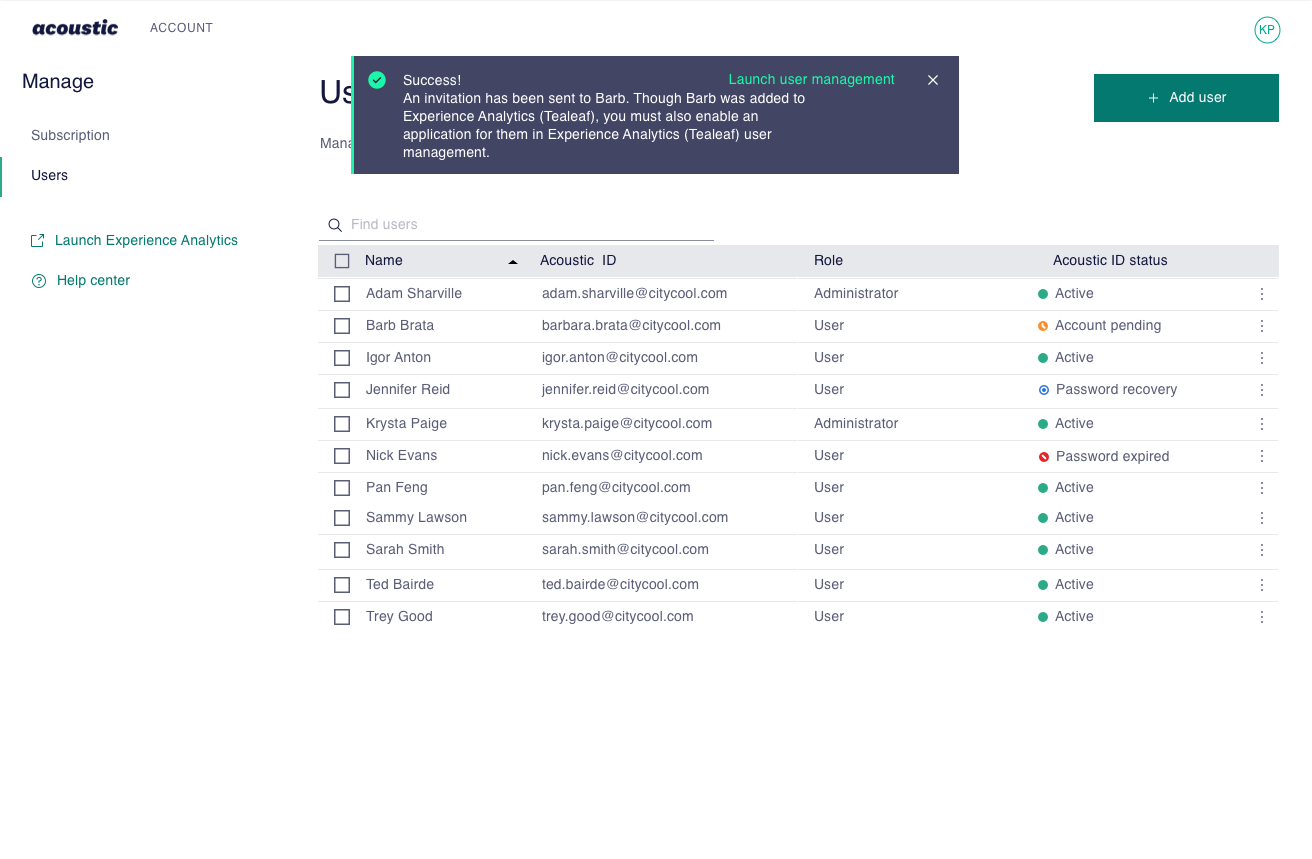1312x859 pixels.
Task: Open actions menu for Sammy Lawson
Action: (1262, 518)
